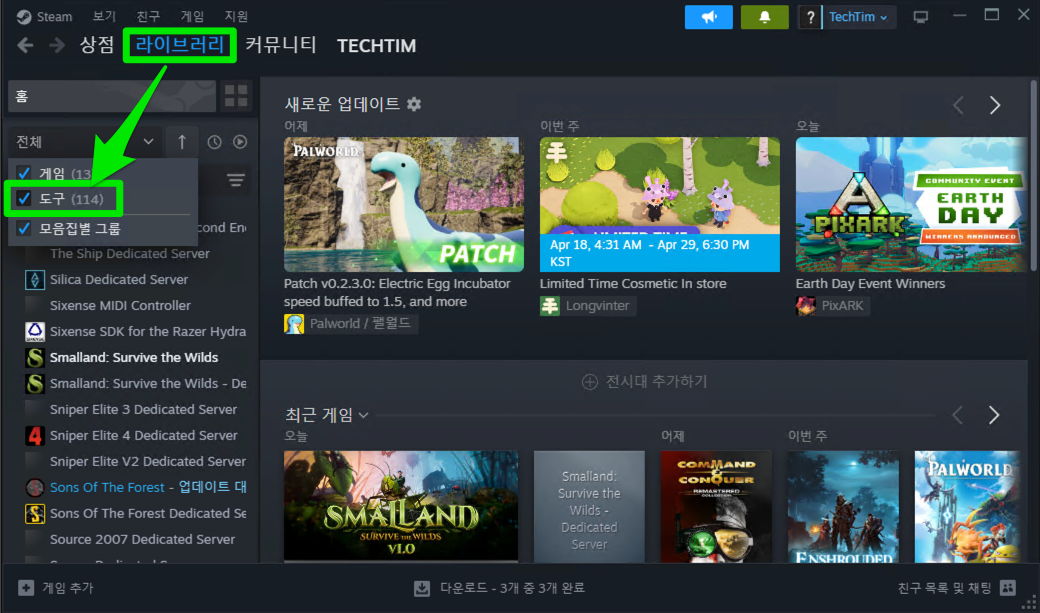This screenshot has height=613, width=1040.
Task: Open friends chat icon at bottom right
Action: click(1008, 588)
